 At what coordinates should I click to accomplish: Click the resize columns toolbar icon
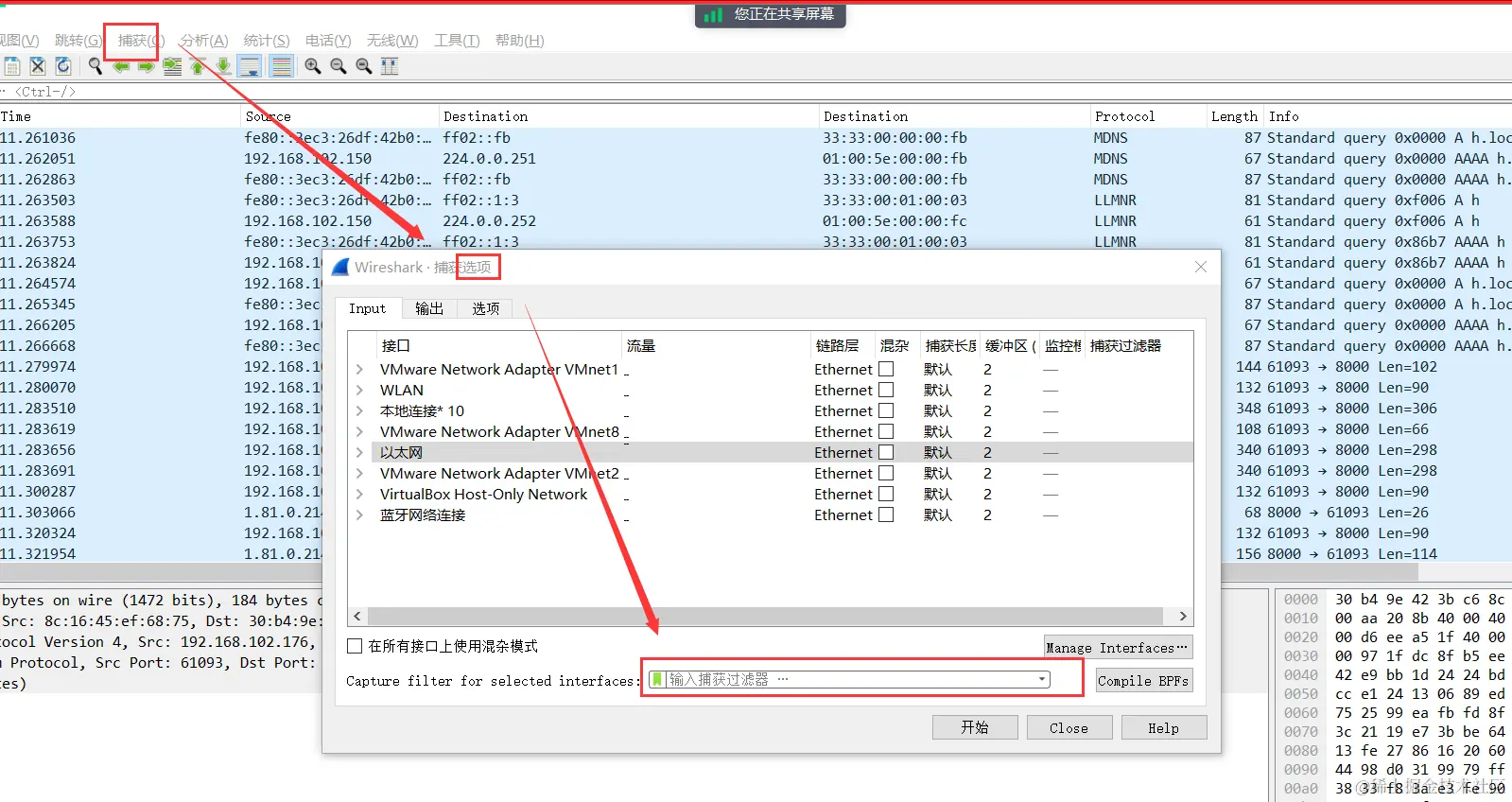390,66
